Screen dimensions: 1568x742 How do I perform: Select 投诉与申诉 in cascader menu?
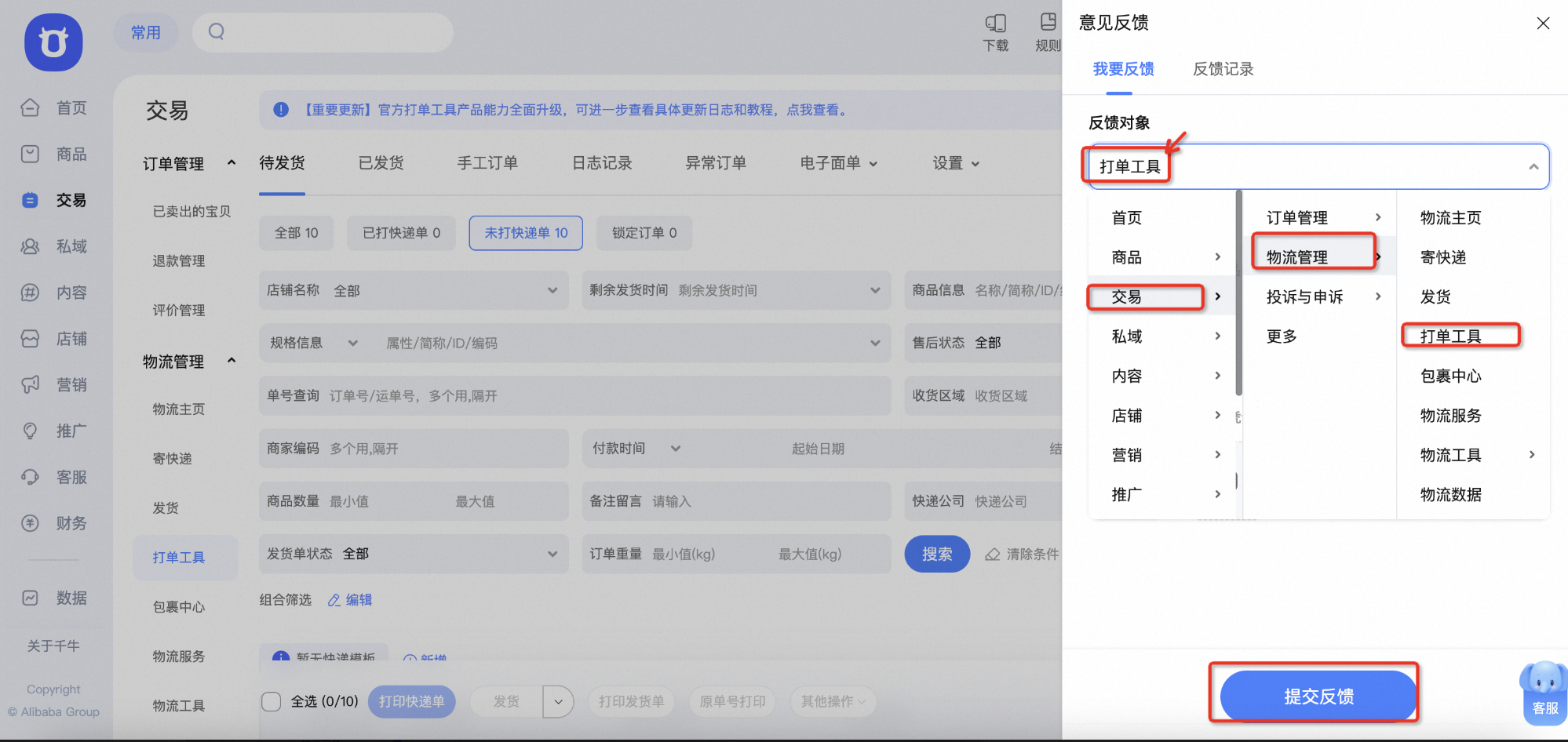1319,296
